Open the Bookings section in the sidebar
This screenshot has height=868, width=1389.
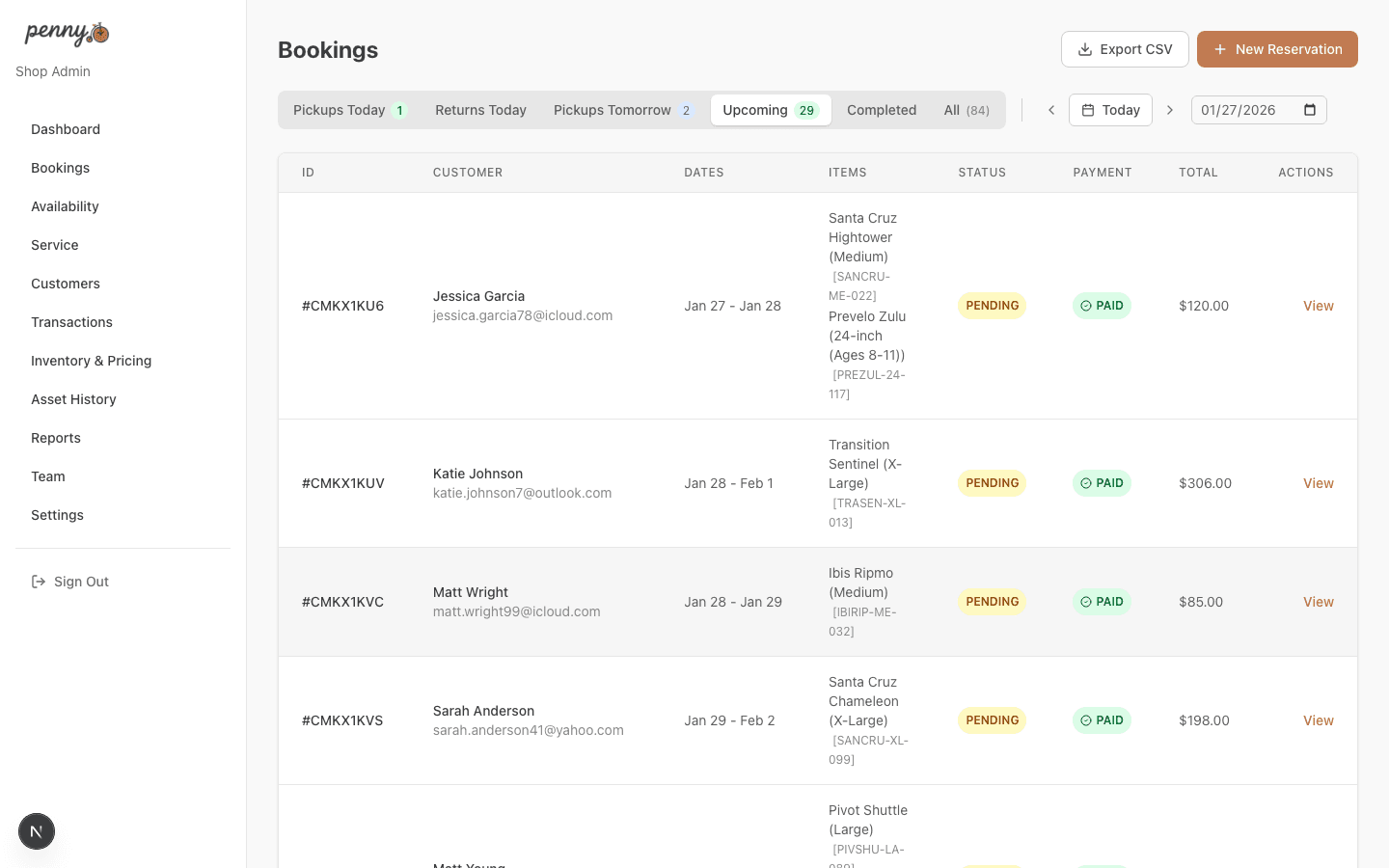click(60, 168)
